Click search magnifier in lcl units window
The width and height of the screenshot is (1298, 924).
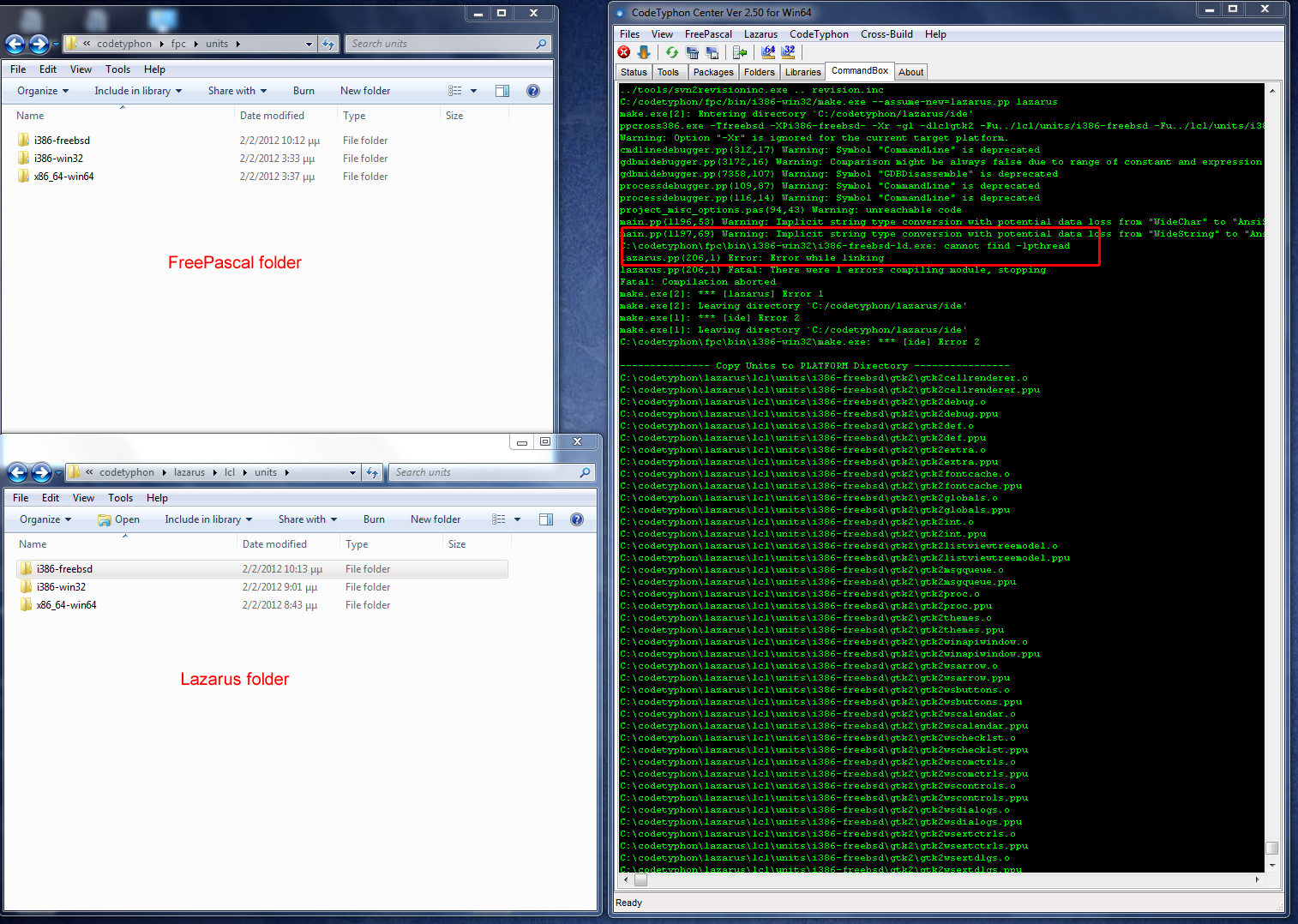[x=585, y=472]
